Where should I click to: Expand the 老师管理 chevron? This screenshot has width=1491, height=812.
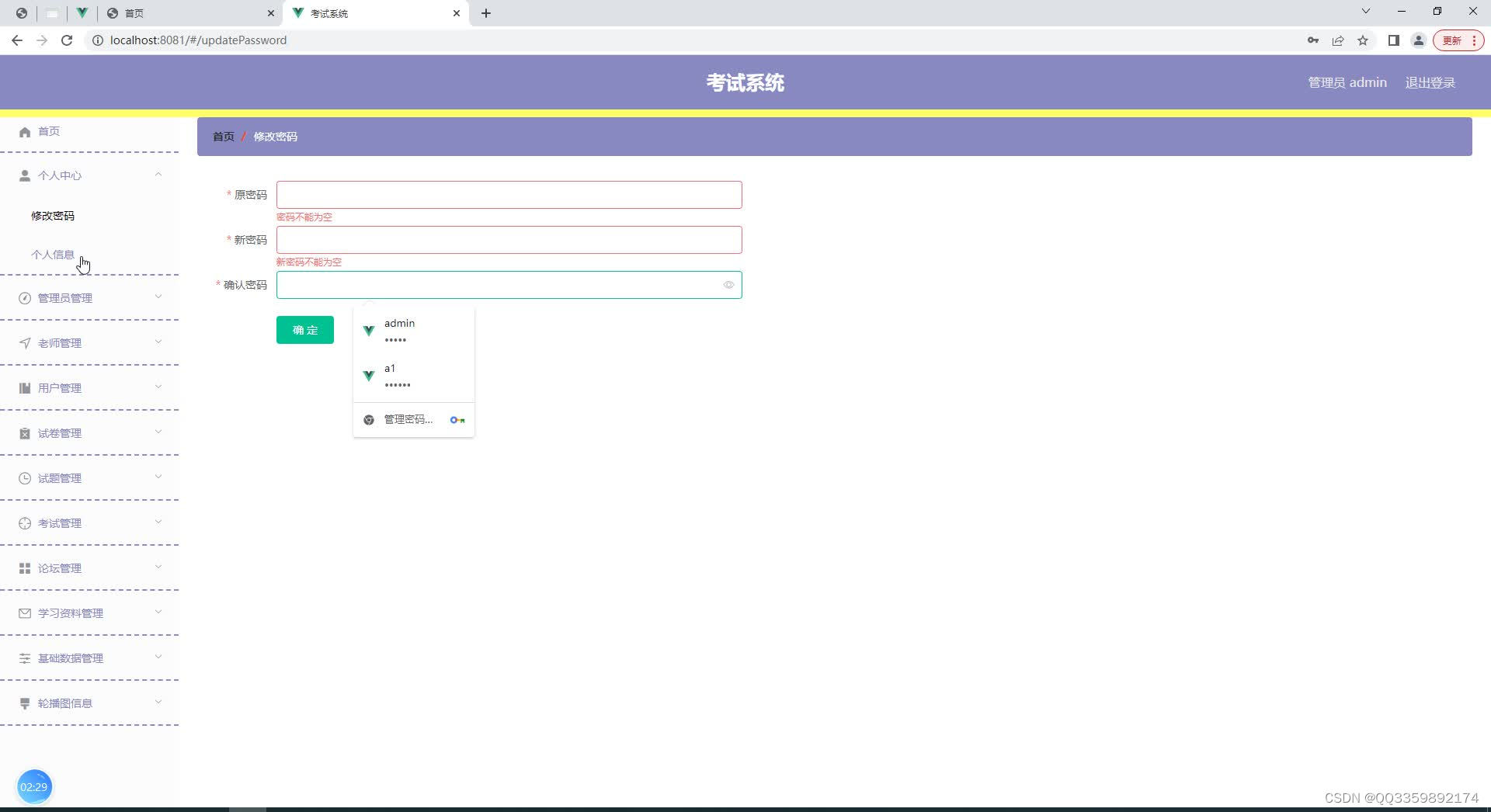pos(158,342)
